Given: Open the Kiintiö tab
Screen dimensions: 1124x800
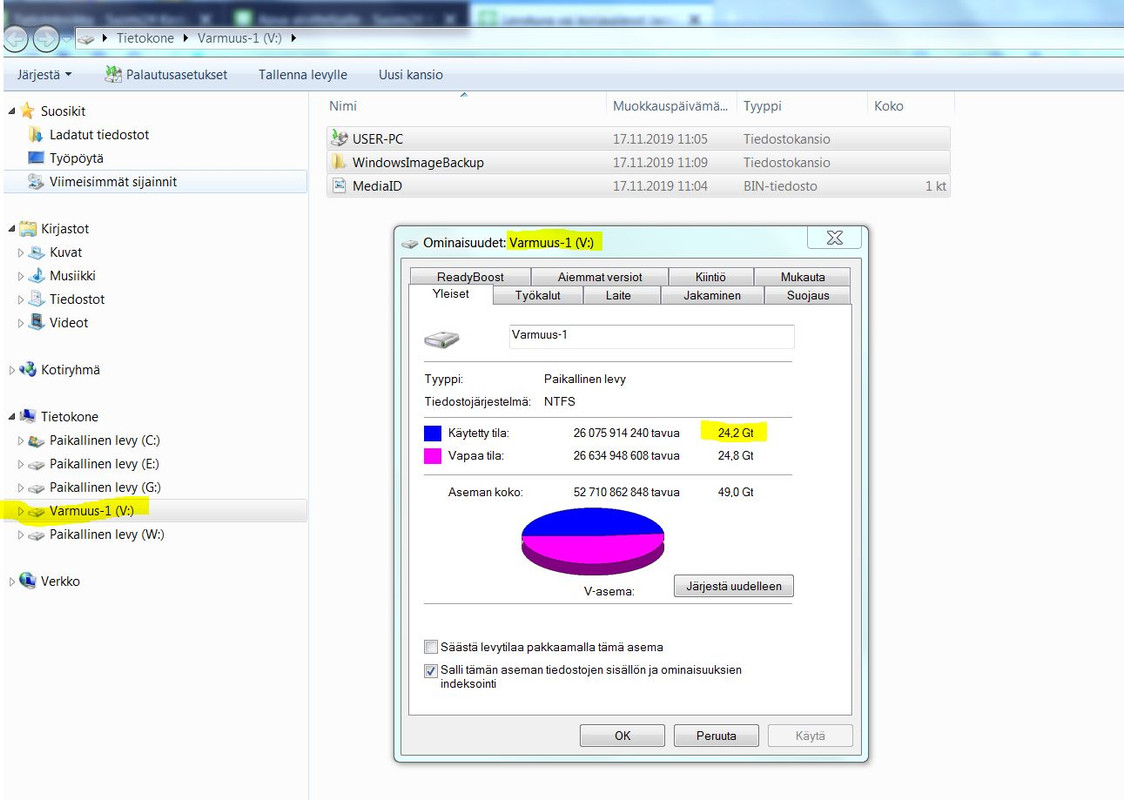Looking at the screenshot, I should click(710, 277).
